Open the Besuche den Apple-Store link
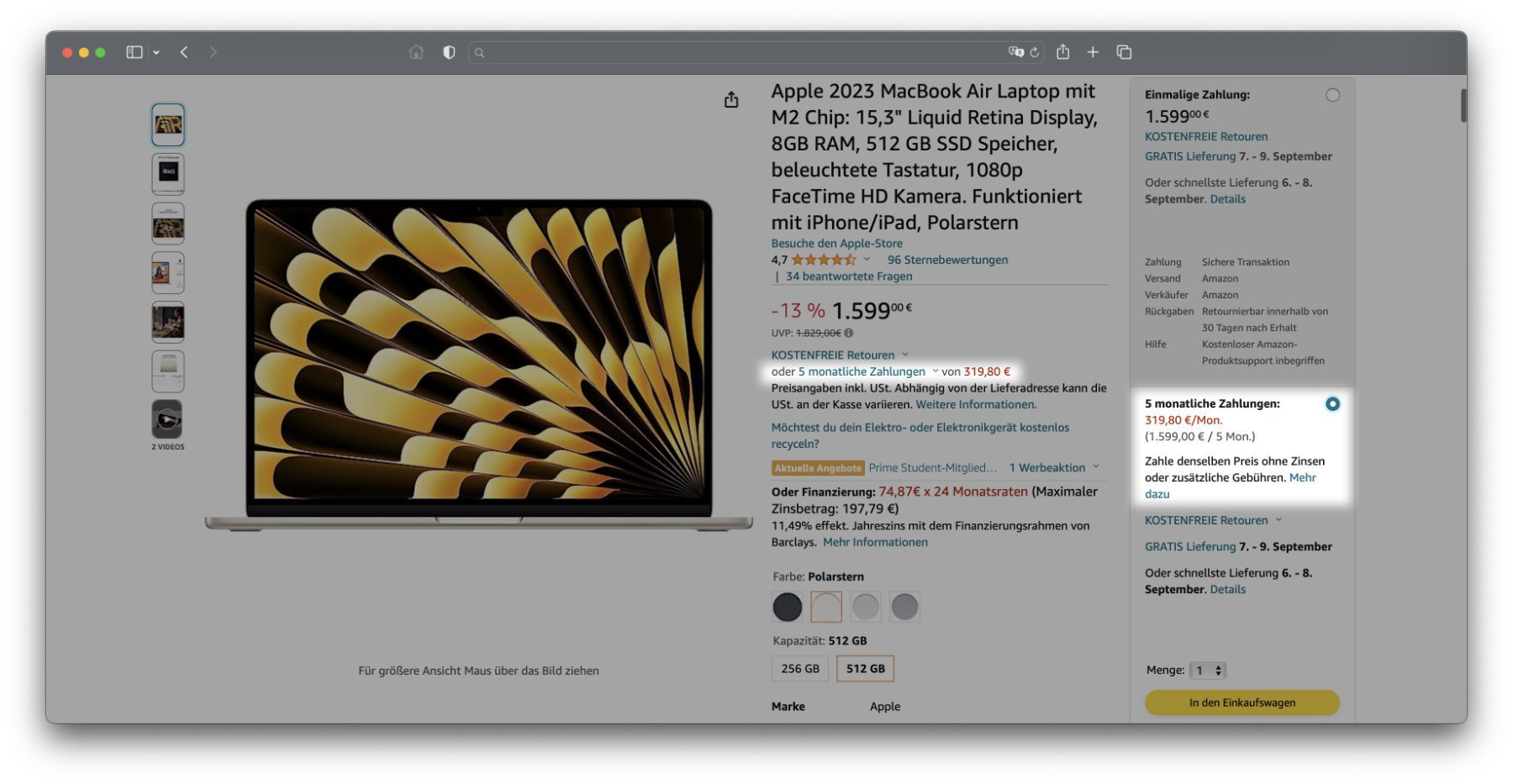Screen dimensions: 1513x784 point(836,244)
